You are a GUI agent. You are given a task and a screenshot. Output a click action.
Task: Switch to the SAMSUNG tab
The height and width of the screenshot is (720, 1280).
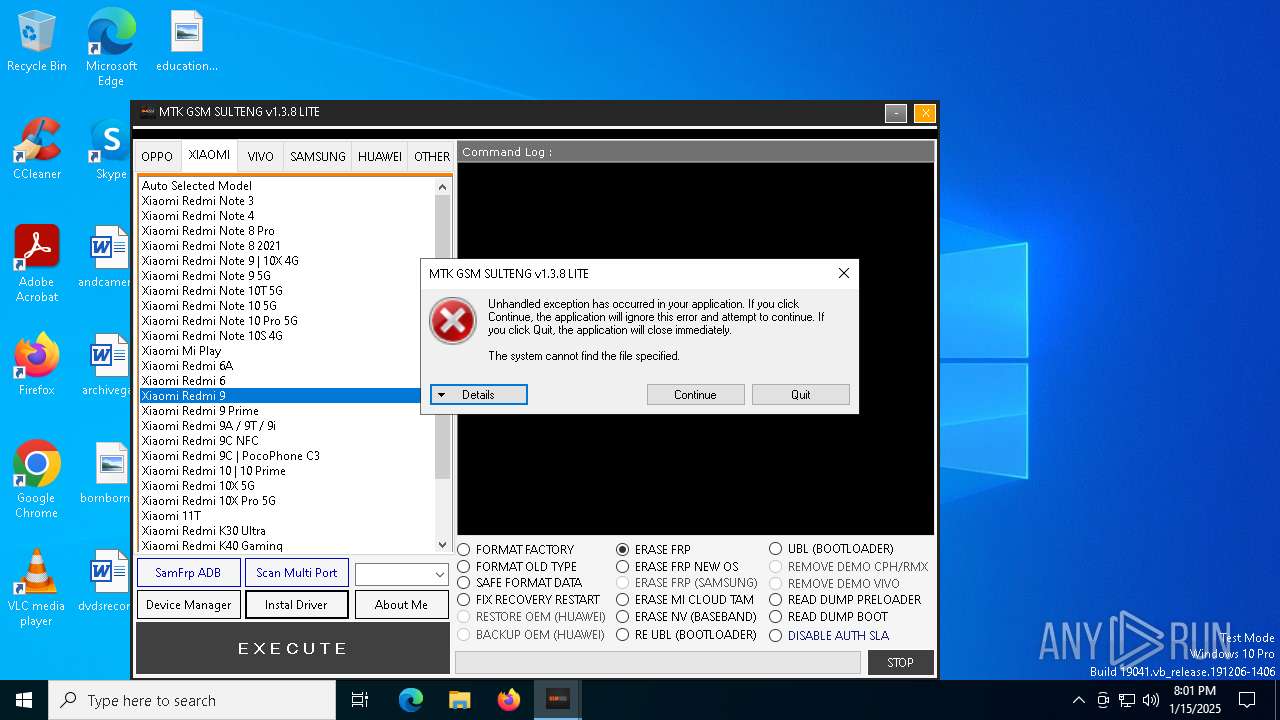[x=318, y=157]
